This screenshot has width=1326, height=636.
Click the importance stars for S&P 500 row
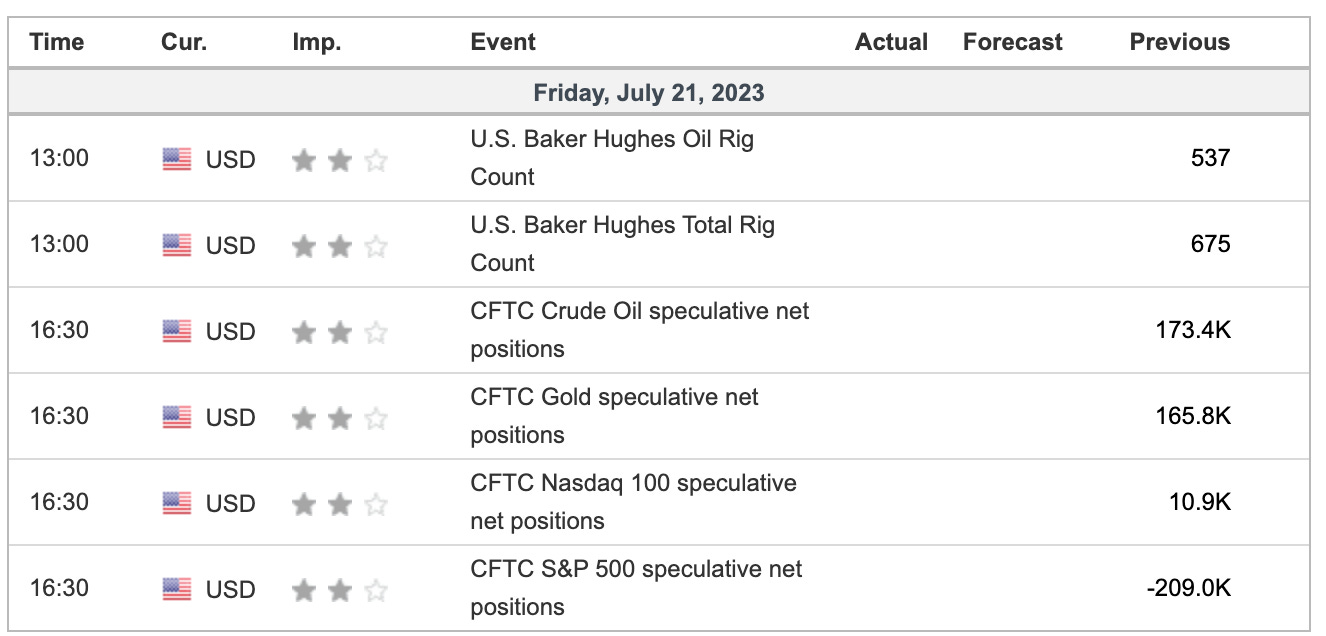[x=339, y=590]
